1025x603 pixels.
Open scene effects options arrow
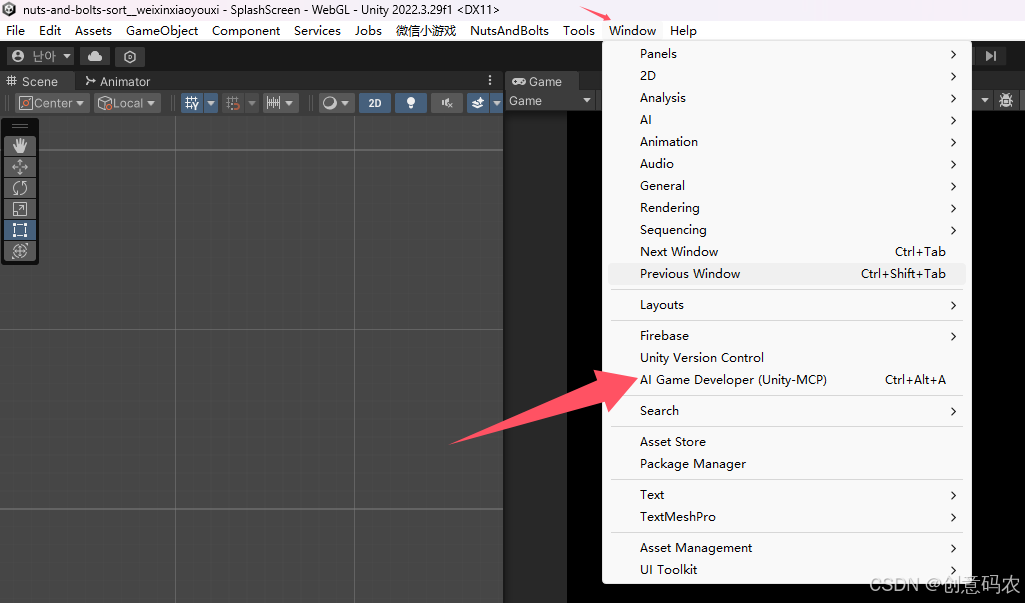496,103
